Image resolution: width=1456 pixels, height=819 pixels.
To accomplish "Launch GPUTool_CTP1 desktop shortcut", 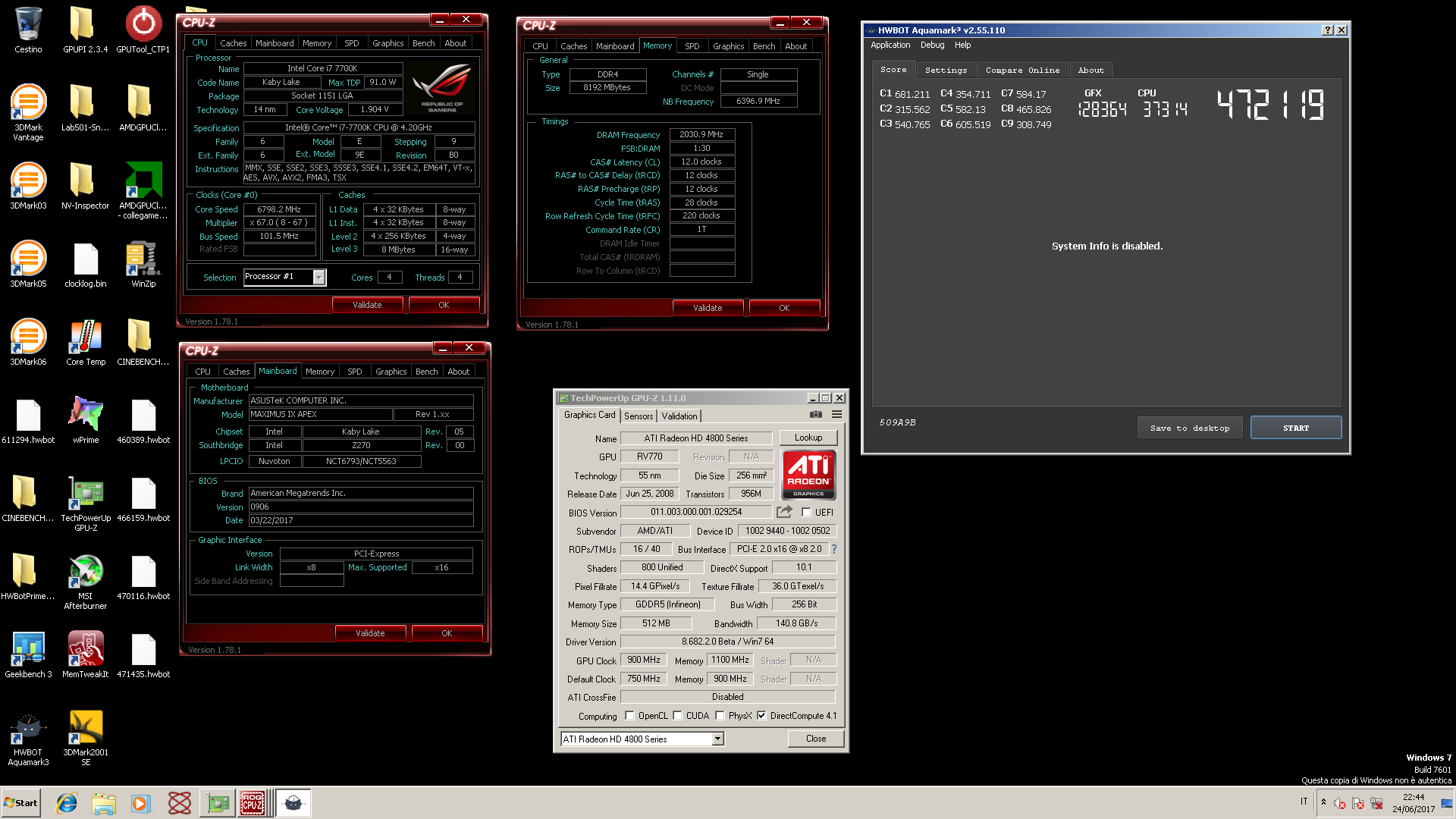I will (x=143, y=30).
